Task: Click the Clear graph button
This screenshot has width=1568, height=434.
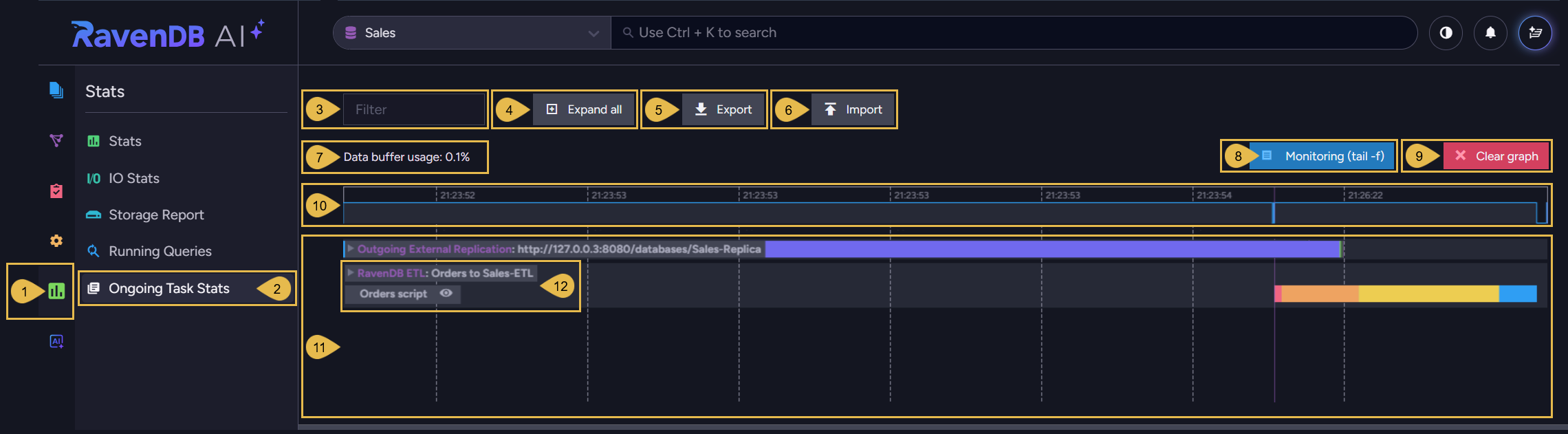Action: (x=1496, y=156)
